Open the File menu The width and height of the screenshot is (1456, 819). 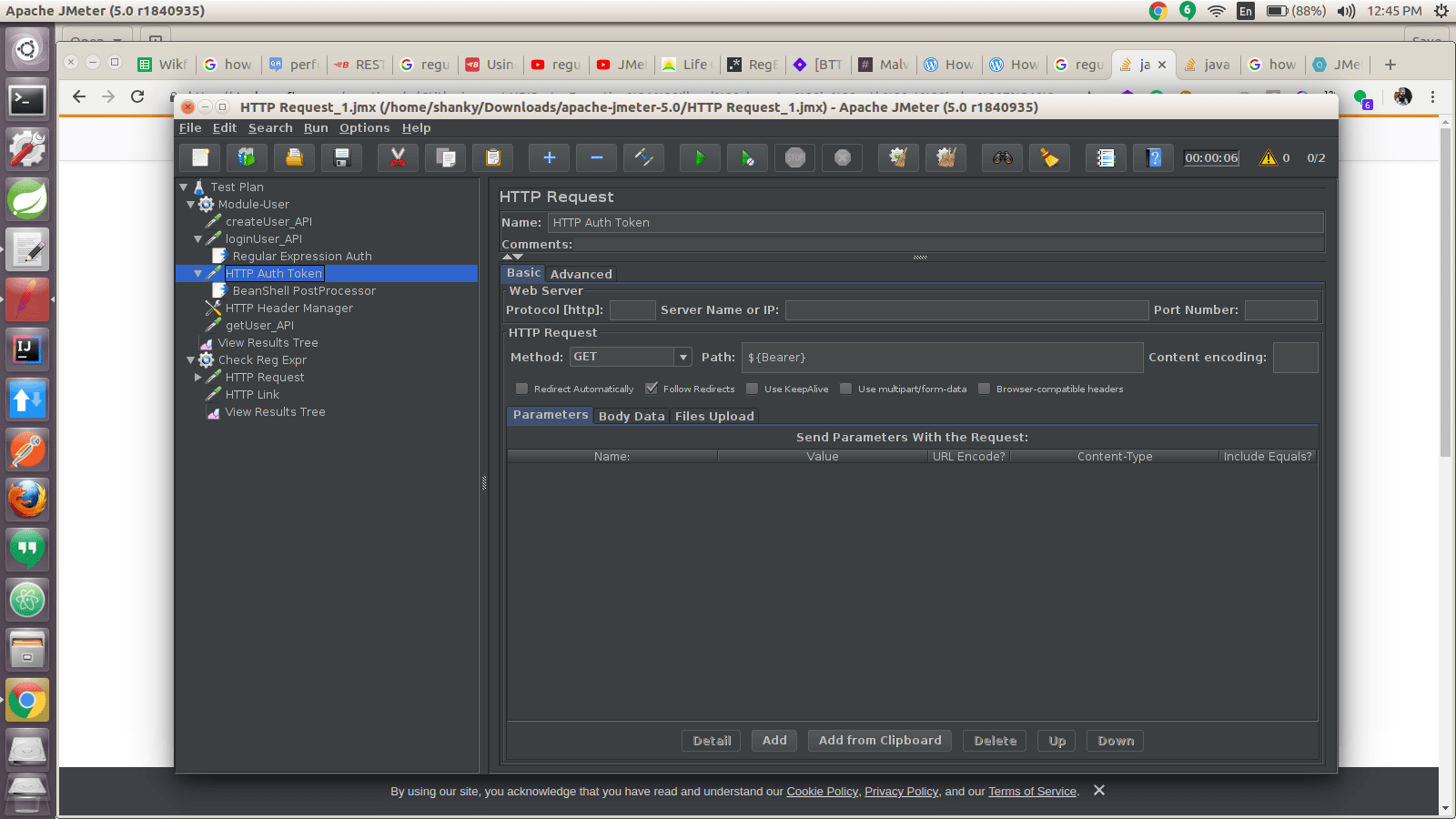190,128
